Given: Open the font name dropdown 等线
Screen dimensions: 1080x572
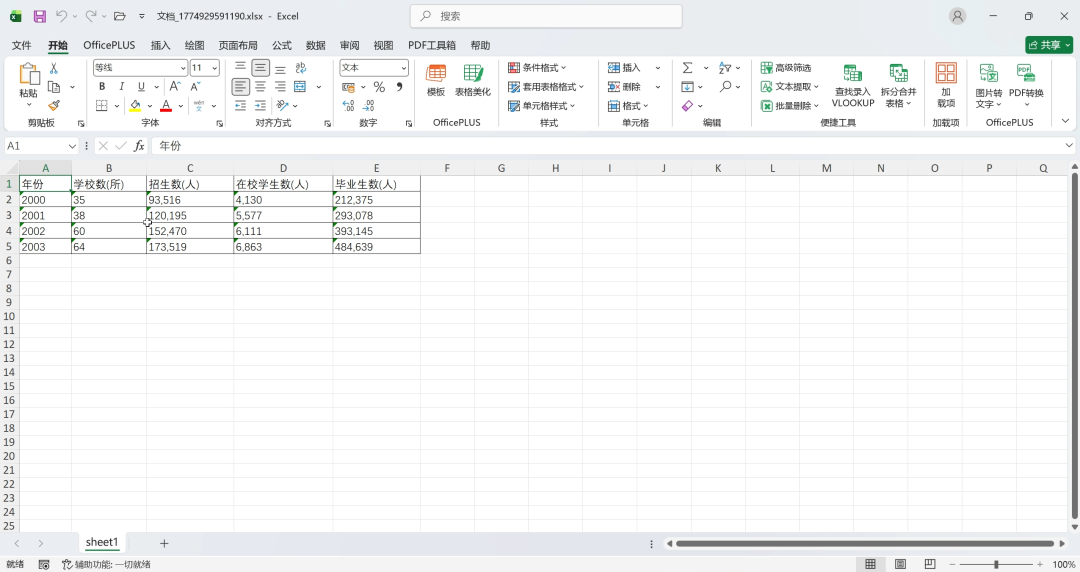Looking at the screenshot, I should click(x=140, y=68).
